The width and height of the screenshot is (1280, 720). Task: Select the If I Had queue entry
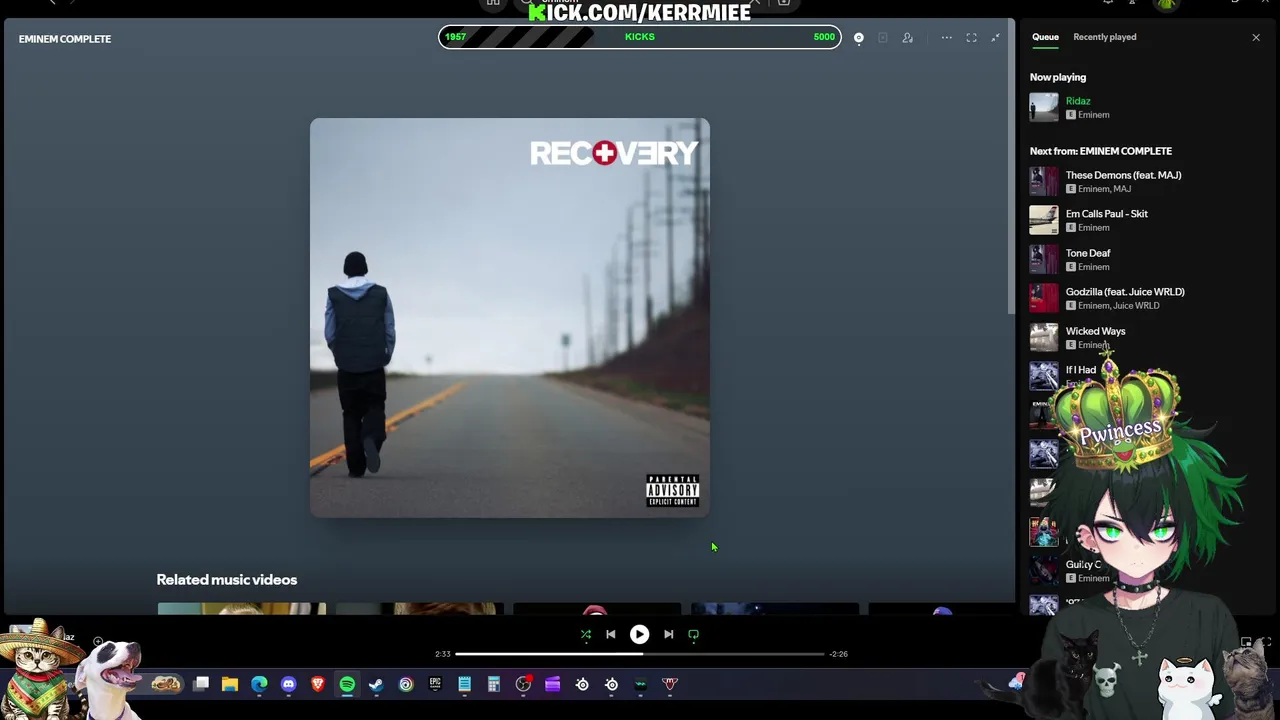[1081, 370]
